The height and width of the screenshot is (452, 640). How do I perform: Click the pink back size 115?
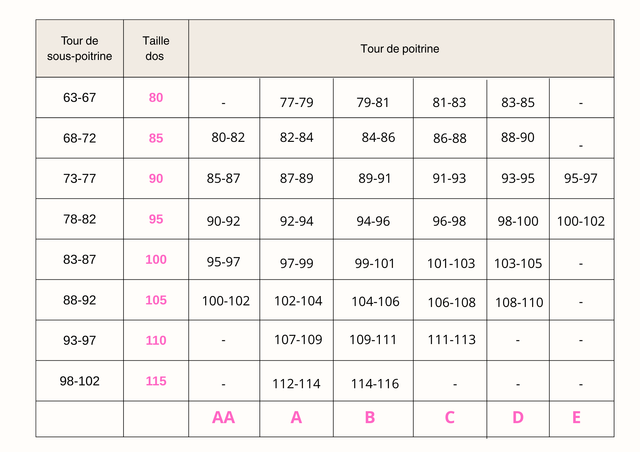coord(156,381)
